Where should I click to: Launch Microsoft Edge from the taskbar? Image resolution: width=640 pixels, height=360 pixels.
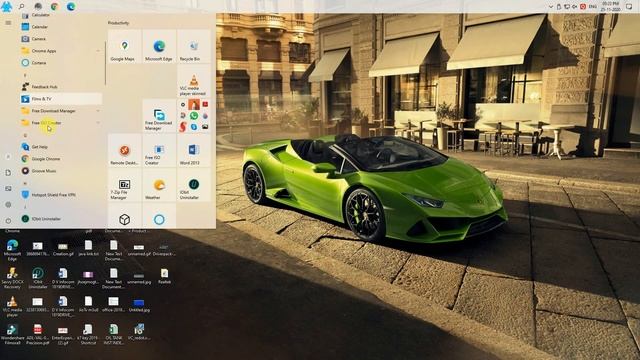(71, 7)
